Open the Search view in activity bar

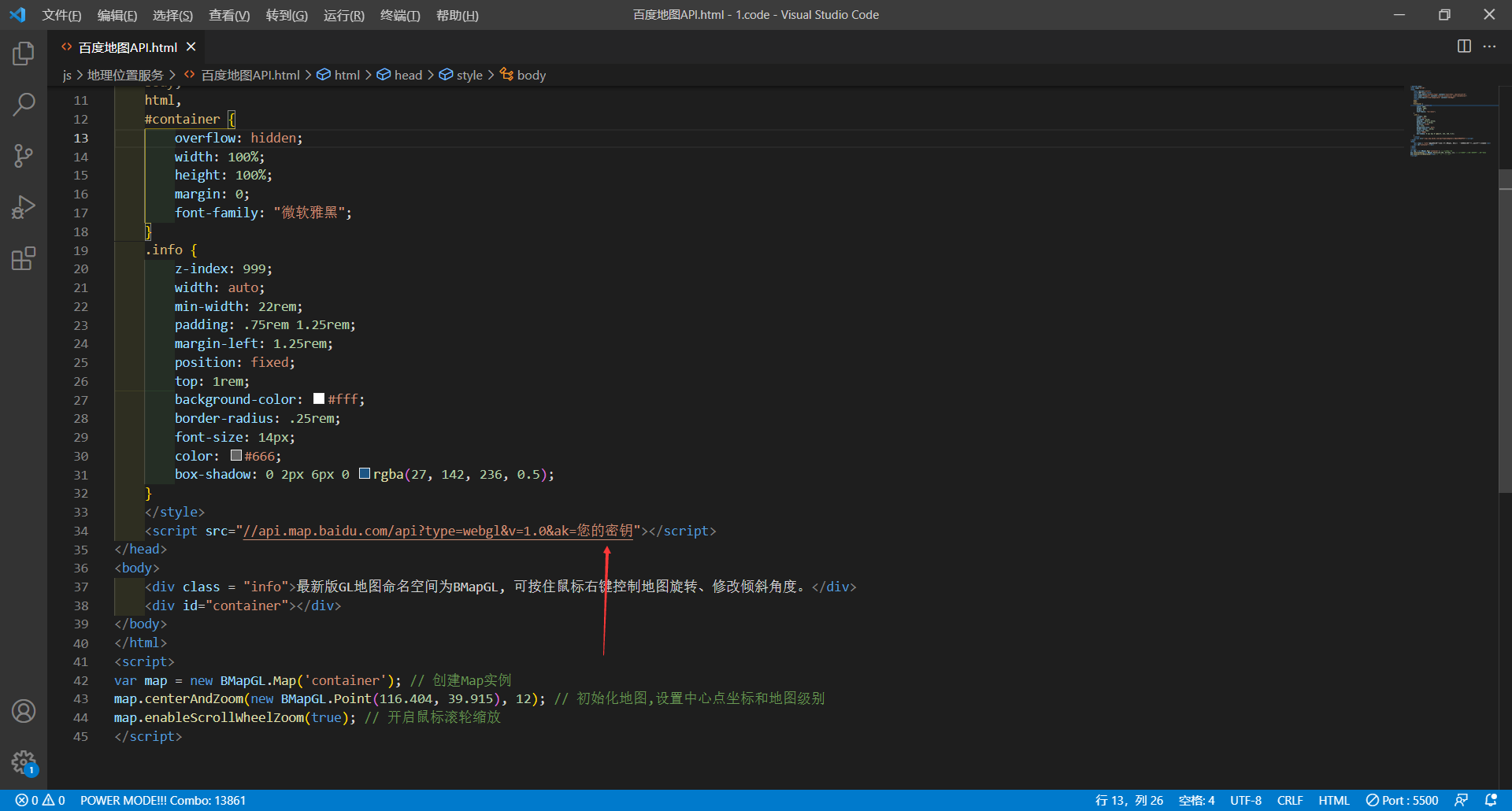(x=24, y=105)
